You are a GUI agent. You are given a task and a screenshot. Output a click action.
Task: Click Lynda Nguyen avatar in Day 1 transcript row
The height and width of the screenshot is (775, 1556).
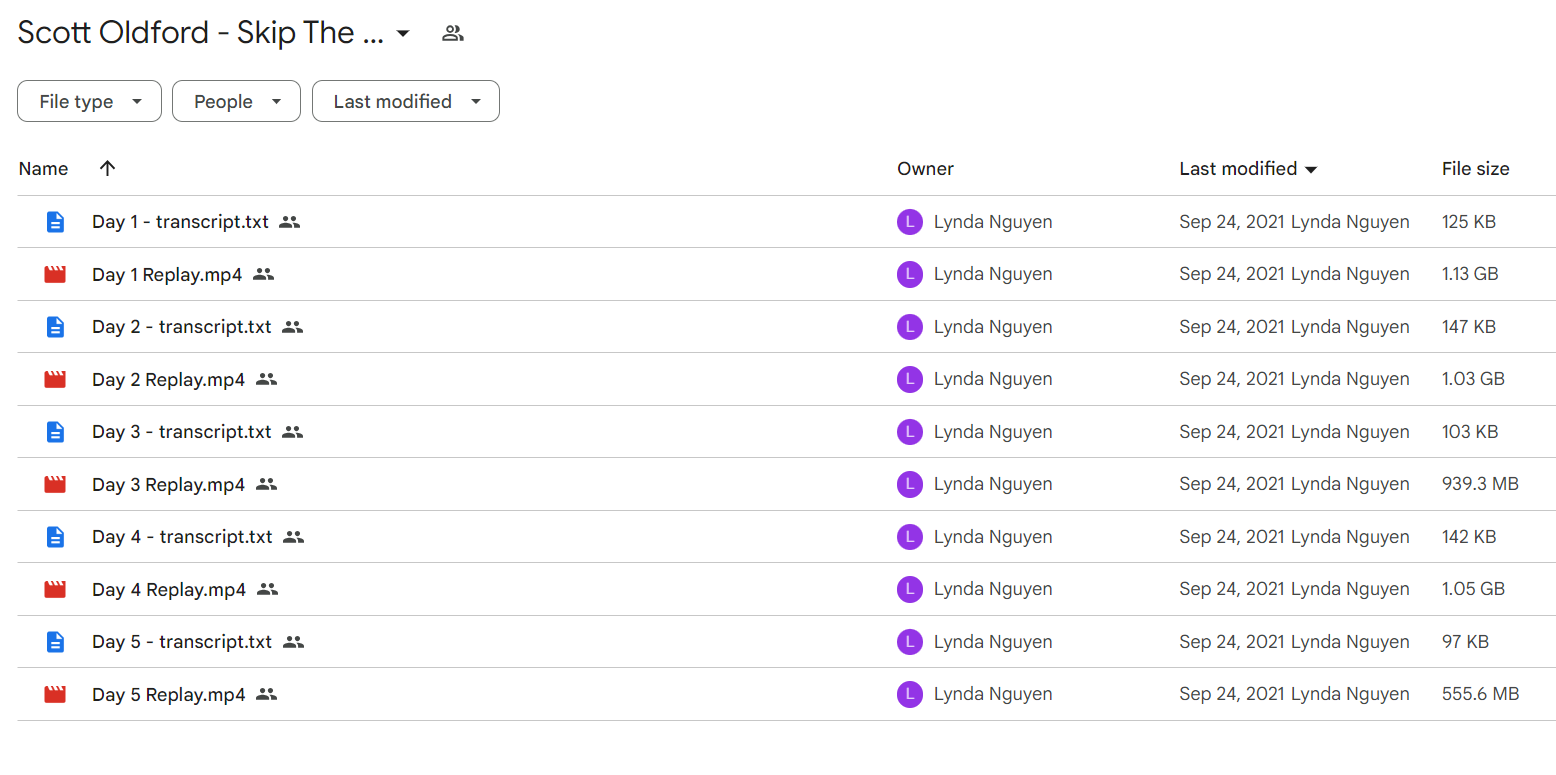pyautogui.click(x=910, y=222)
